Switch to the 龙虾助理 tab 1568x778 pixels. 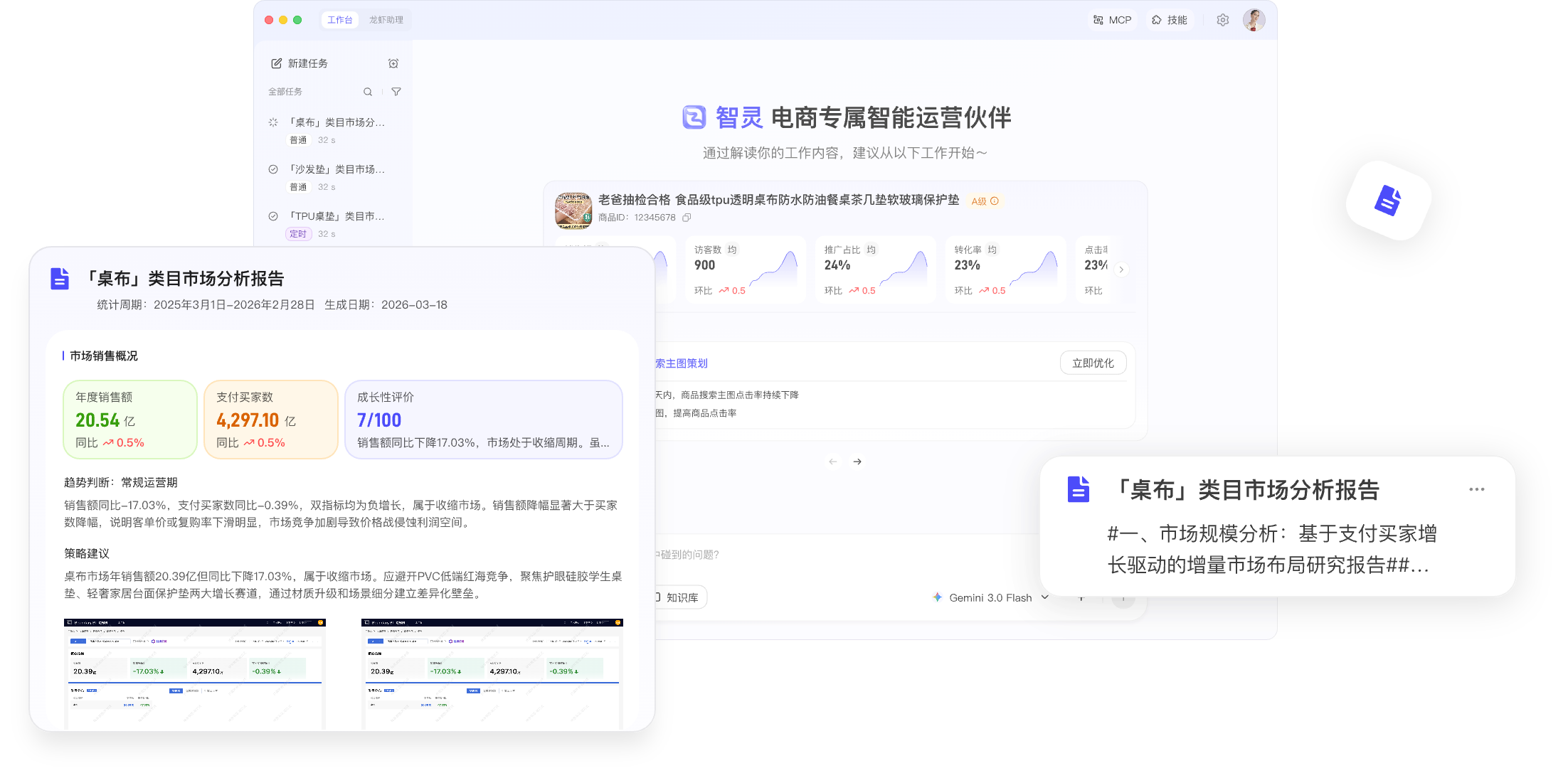point(388,20)
